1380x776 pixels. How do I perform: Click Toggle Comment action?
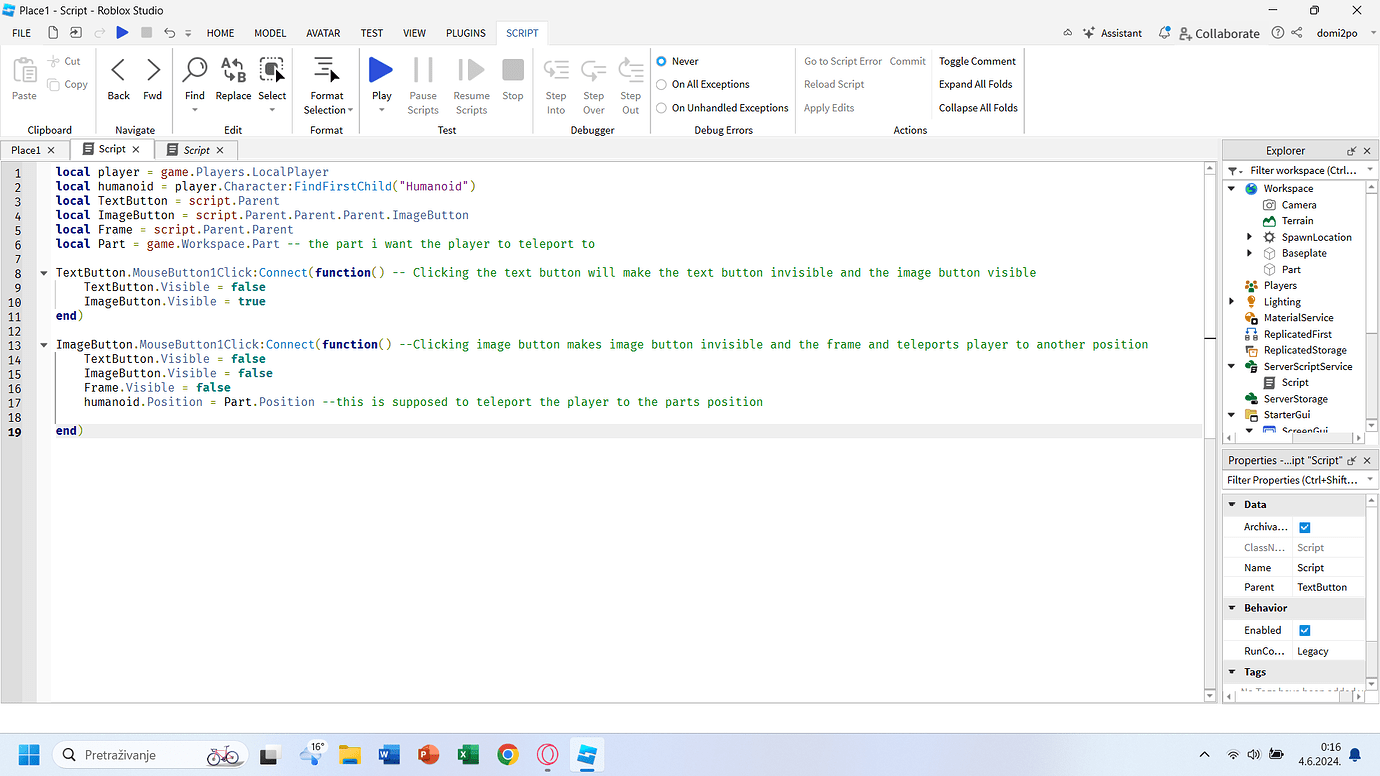[x=977, y=61]
